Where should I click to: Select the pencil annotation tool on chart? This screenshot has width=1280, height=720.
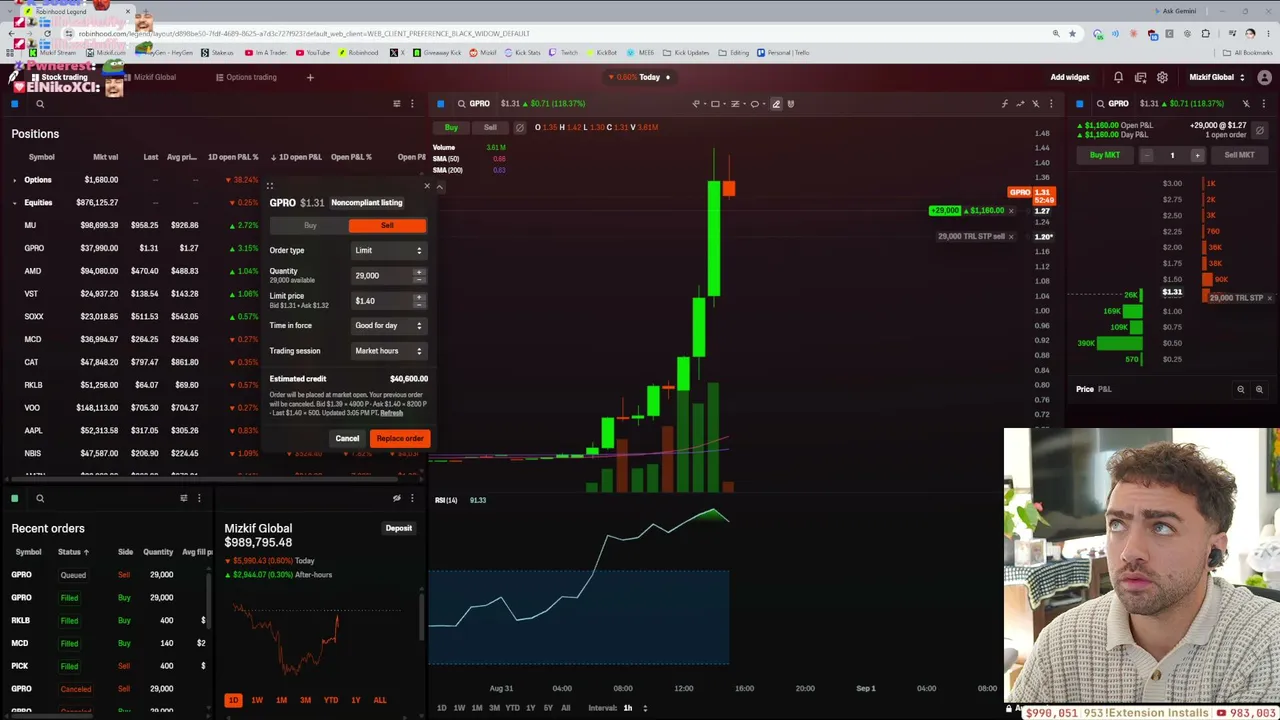(x=776, y=103)
